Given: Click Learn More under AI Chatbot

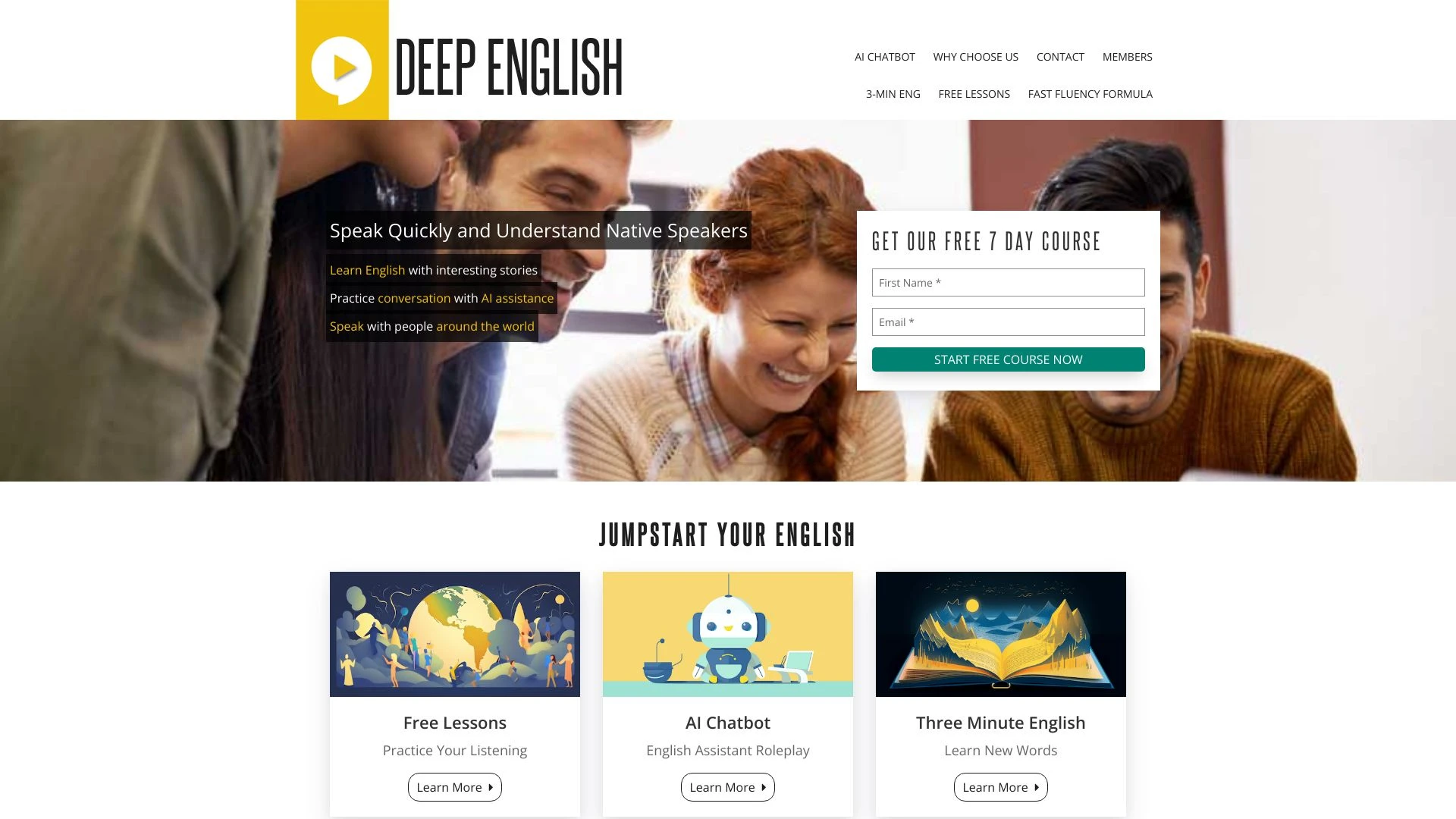Looking at the screenshot, I should [727, 787].
